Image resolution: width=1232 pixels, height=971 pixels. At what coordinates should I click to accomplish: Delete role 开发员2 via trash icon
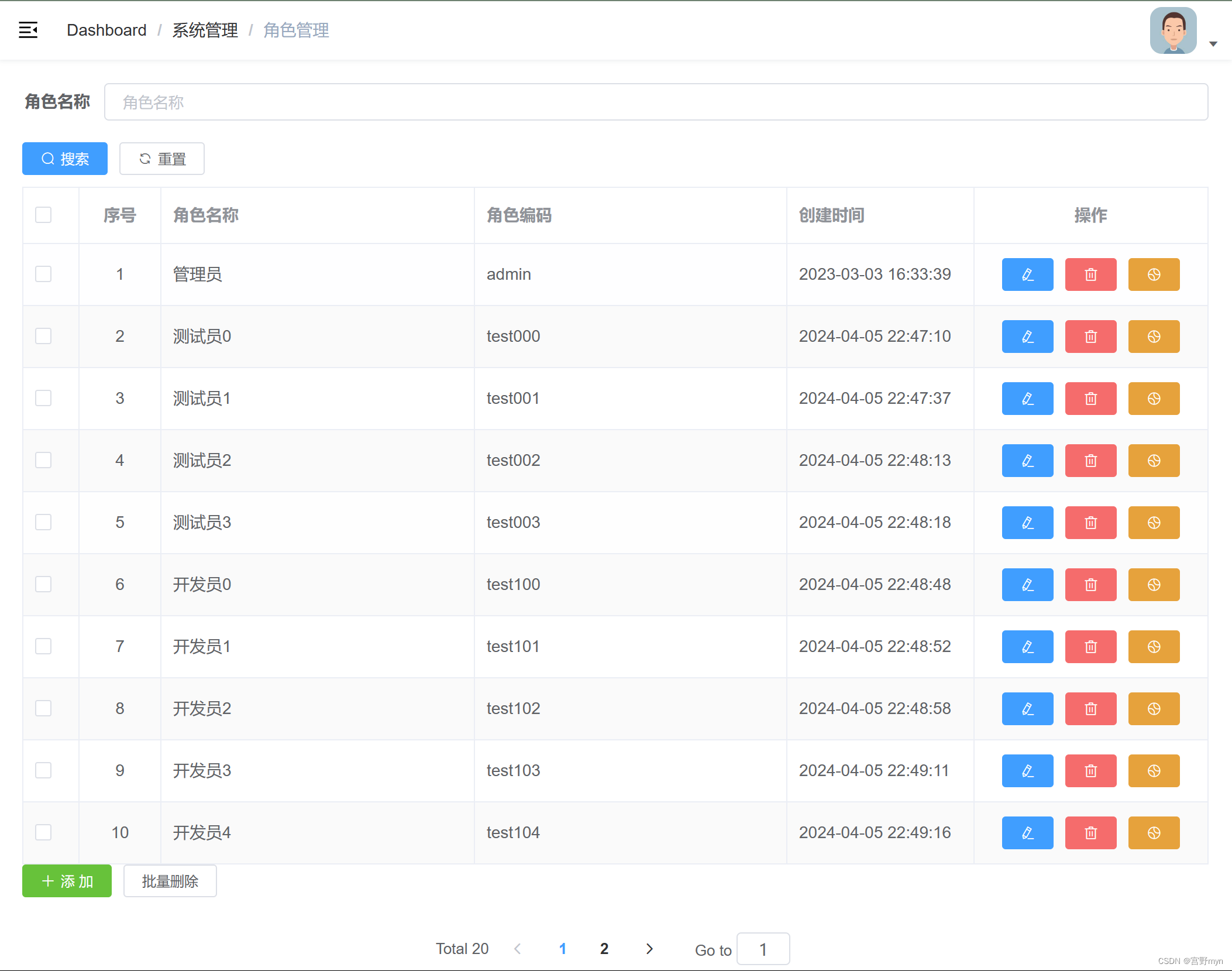pos(1090,709)
